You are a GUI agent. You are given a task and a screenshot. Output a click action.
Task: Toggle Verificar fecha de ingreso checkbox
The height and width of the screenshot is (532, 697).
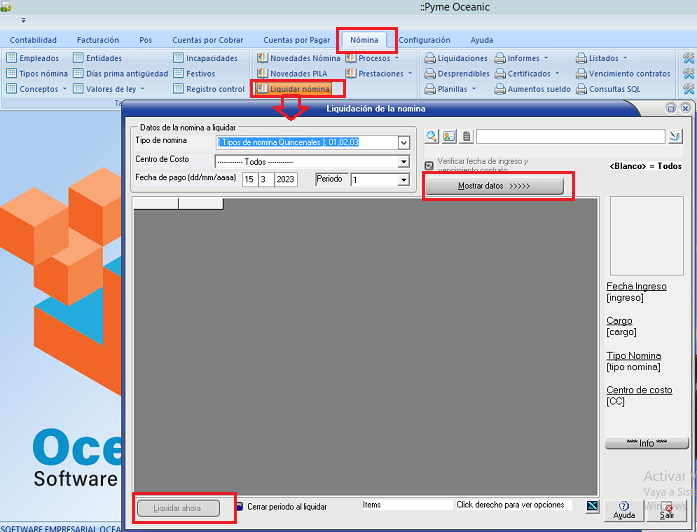[429, 165]
